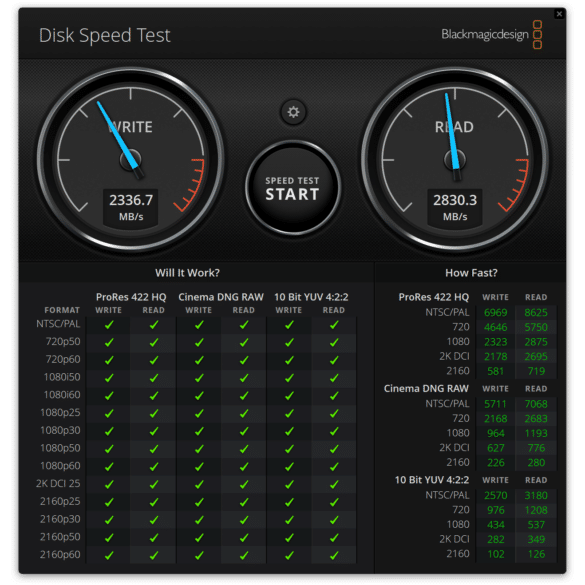The height and width of the screenshot is (585, 585).
Task: Click 2160p25 10 Bit YUV read checkmark
Action: point(334,502)
